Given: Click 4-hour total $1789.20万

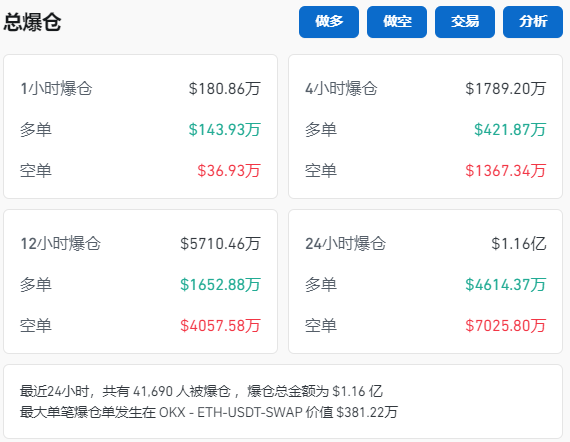Looking at the screenshot, I should click(506, 89).
